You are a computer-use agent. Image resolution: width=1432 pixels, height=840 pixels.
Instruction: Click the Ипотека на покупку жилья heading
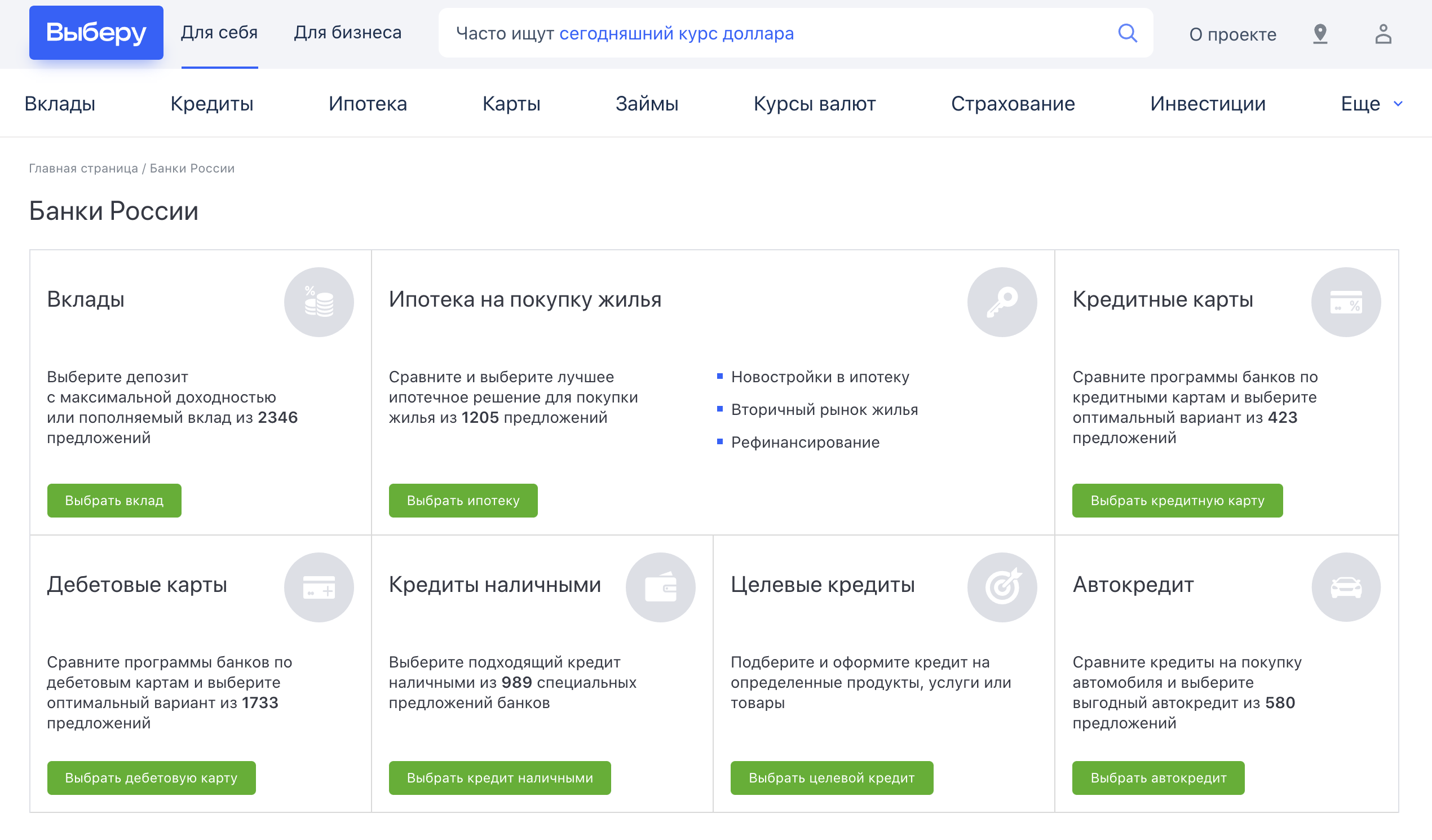(x=524, y=299)
